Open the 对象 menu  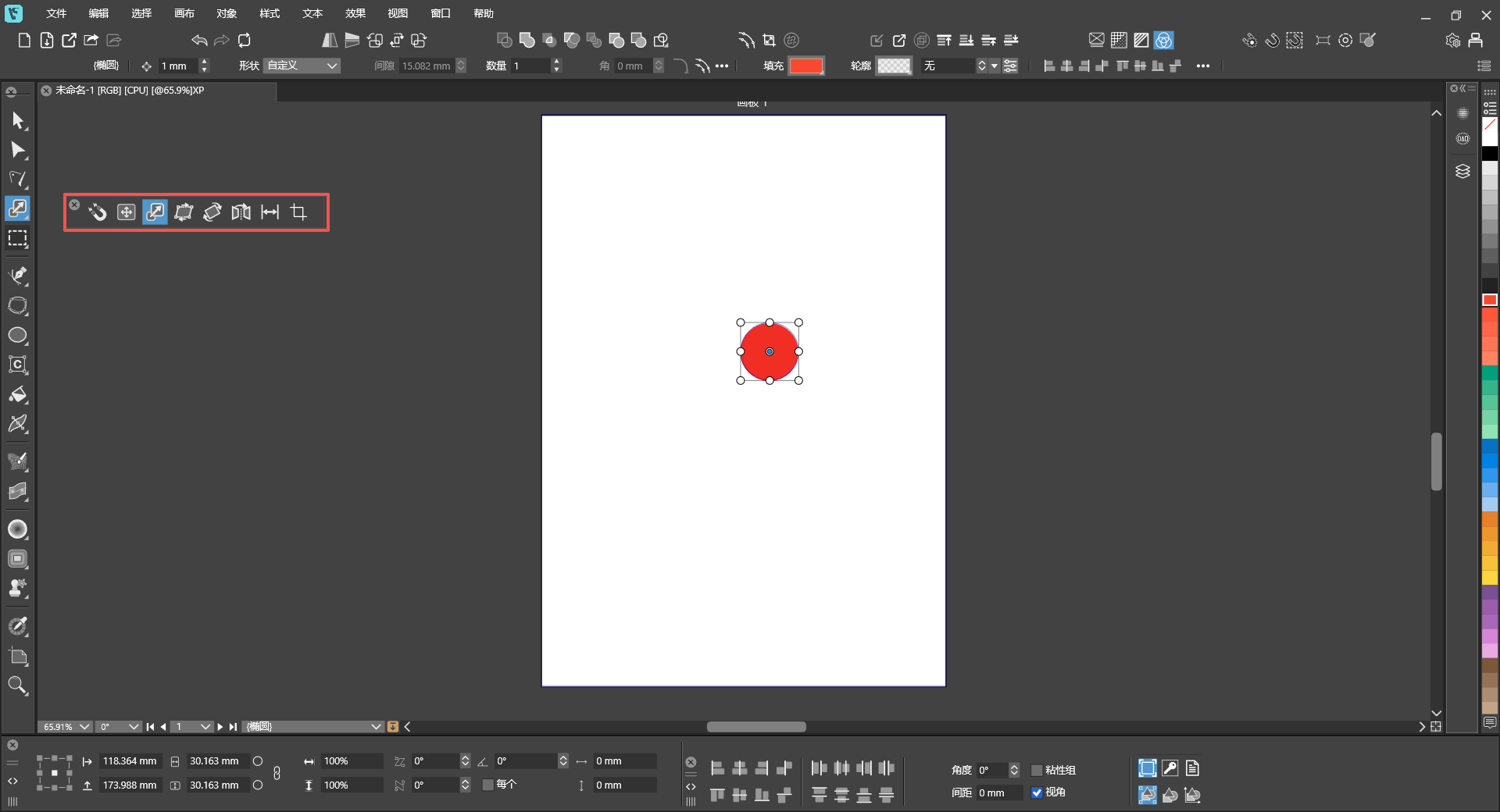point(227,13)
